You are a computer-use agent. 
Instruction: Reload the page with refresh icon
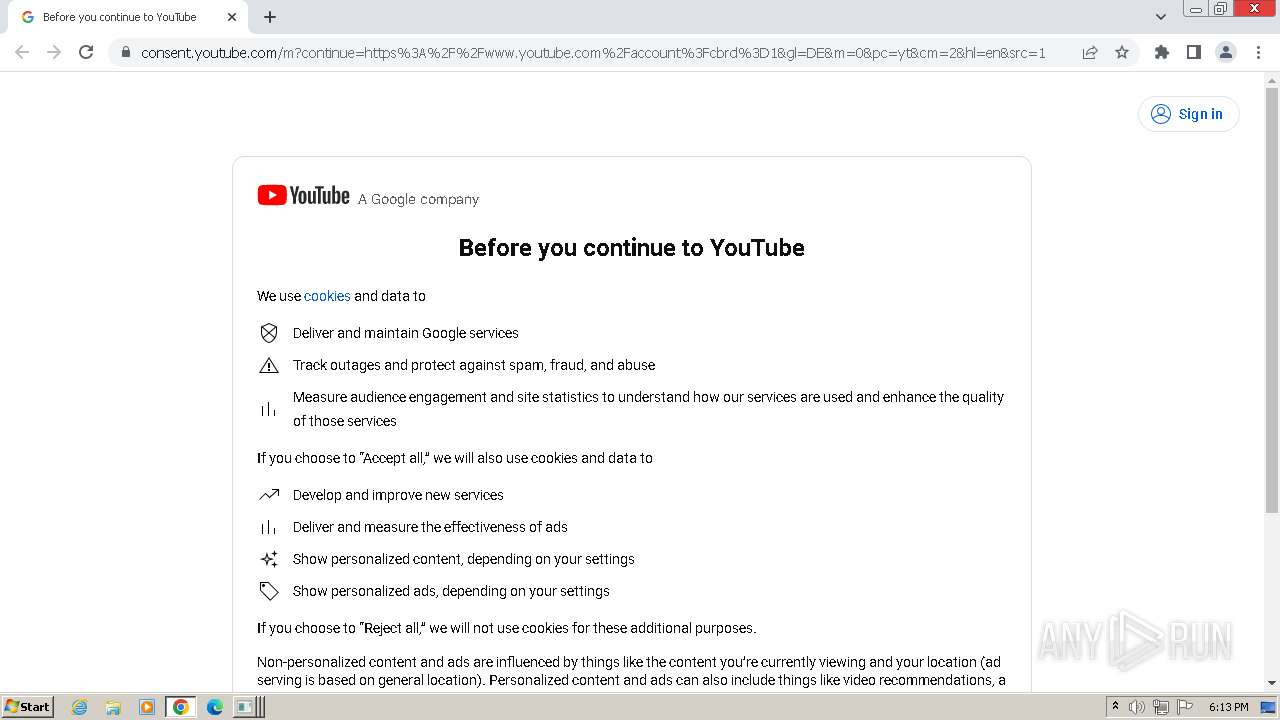point(86,52)
